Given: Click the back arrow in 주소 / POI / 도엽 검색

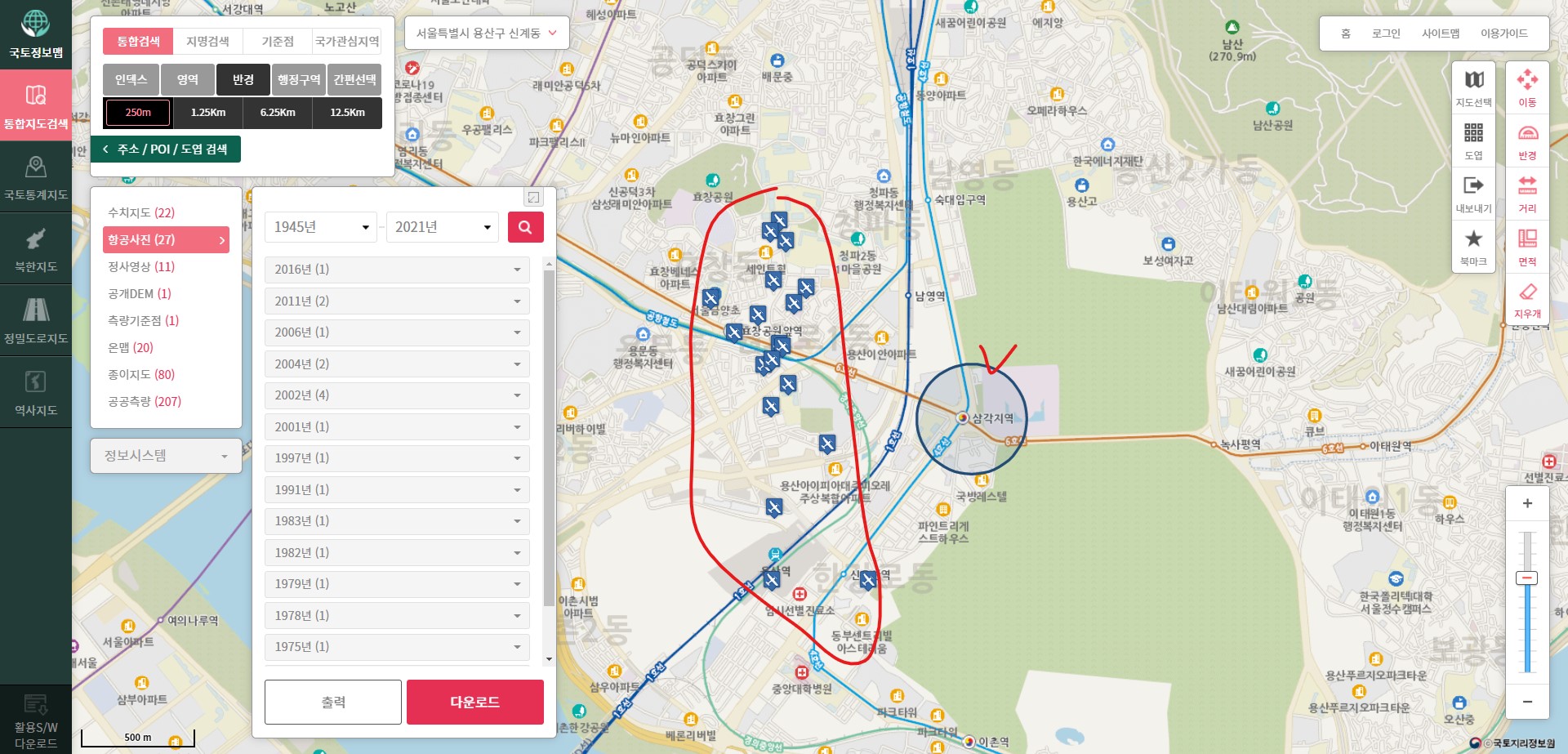Looking at the screenshot, I should click(x=106, y=149).
